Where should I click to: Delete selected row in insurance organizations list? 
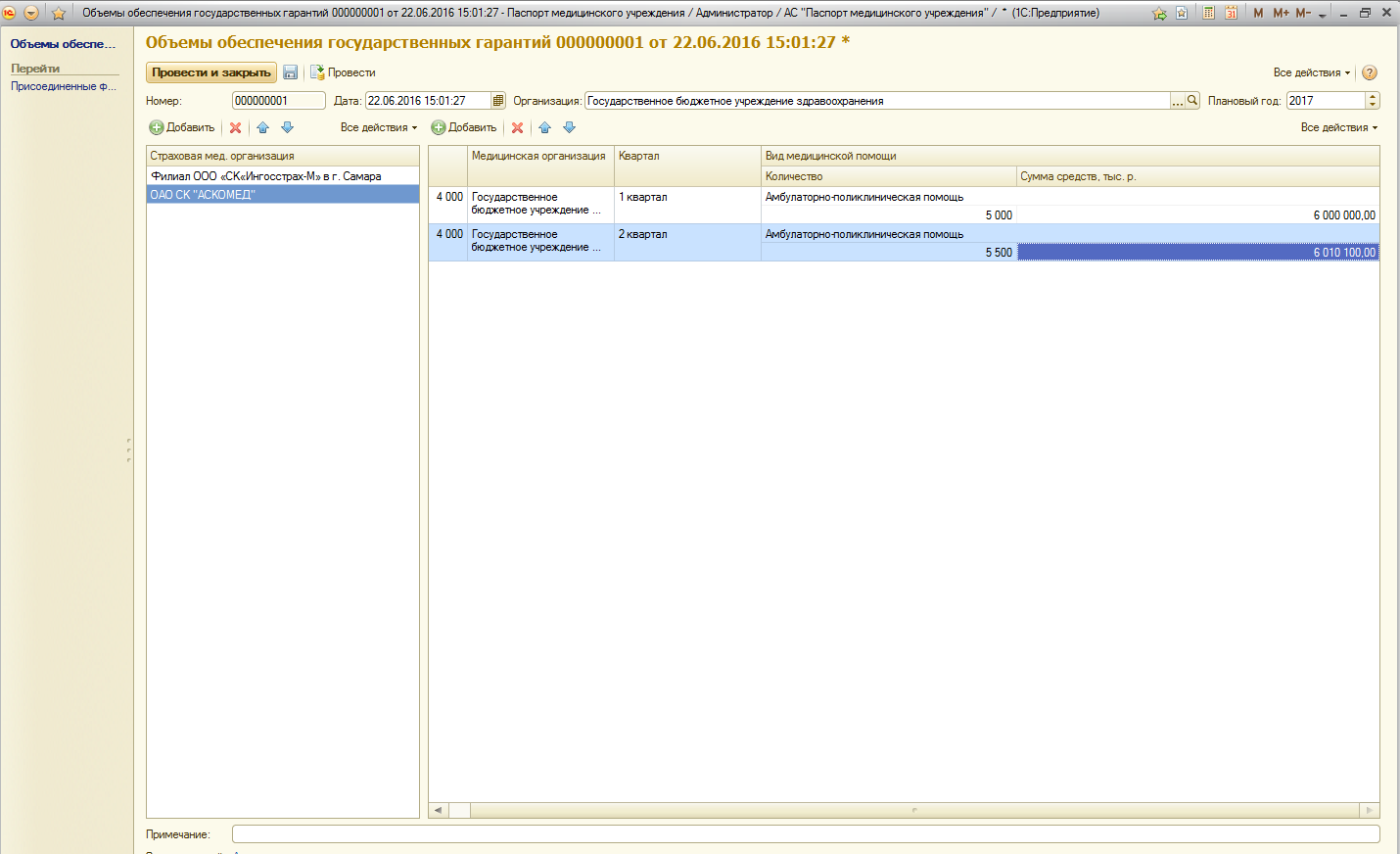[x=235, y=128]
